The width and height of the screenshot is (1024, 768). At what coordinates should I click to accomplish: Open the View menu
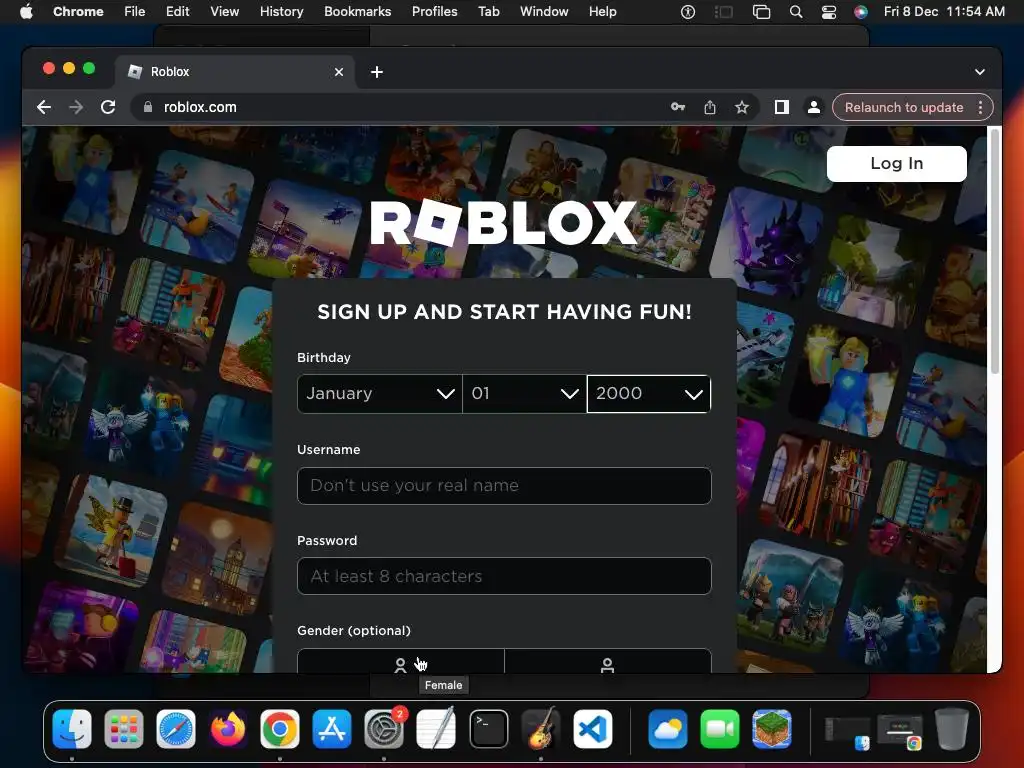(225, 12)
